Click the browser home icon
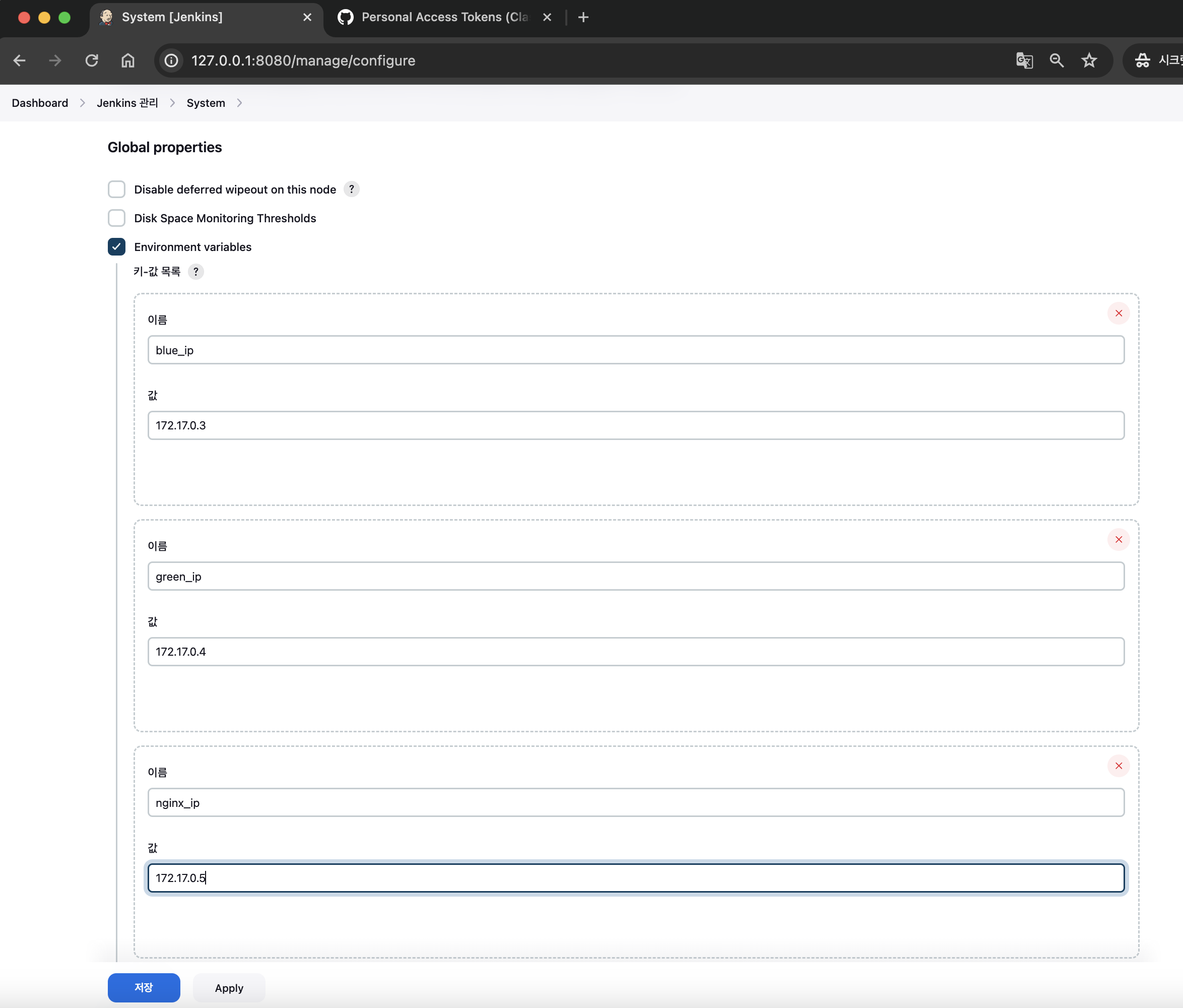Viewport: 1183px width, 1008px height. click(128, 60)
